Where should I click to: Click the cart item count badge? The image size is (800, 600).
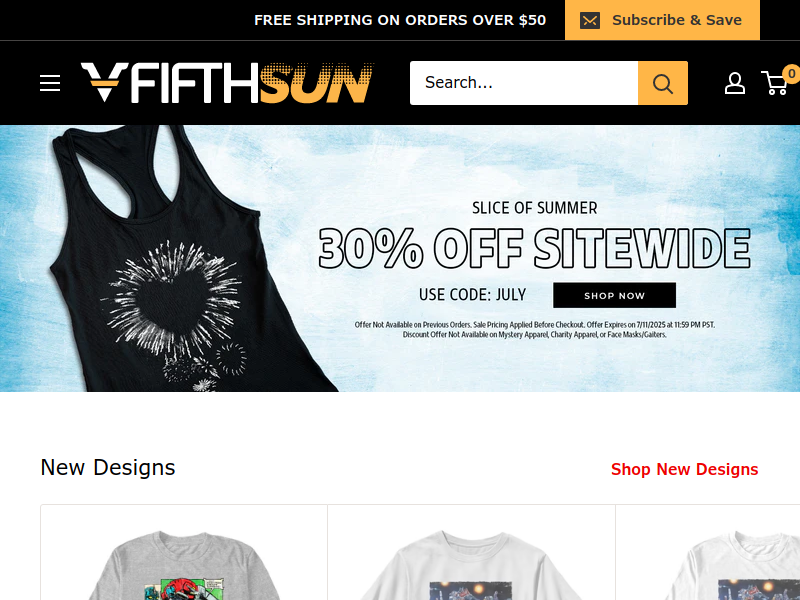click(x=792, y=73)
